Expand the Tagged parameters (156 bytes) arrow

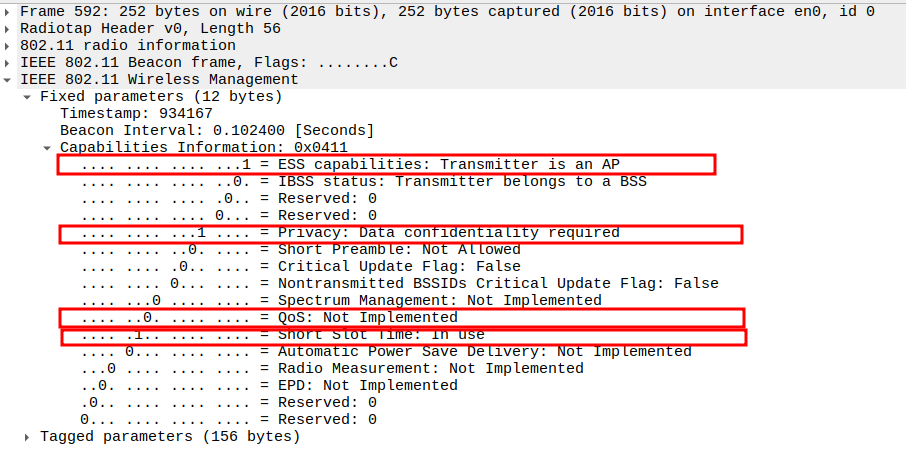click(x=27, y=436)
